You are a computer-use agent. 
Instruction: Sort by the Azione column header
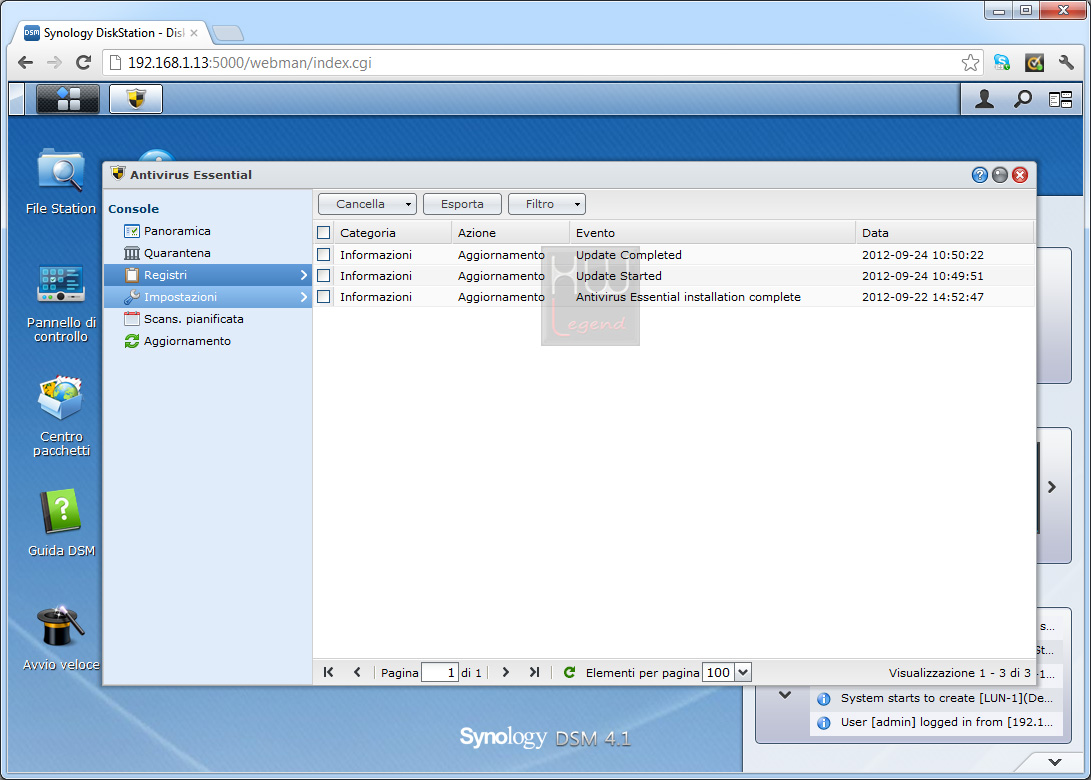[x=510, y=232]
